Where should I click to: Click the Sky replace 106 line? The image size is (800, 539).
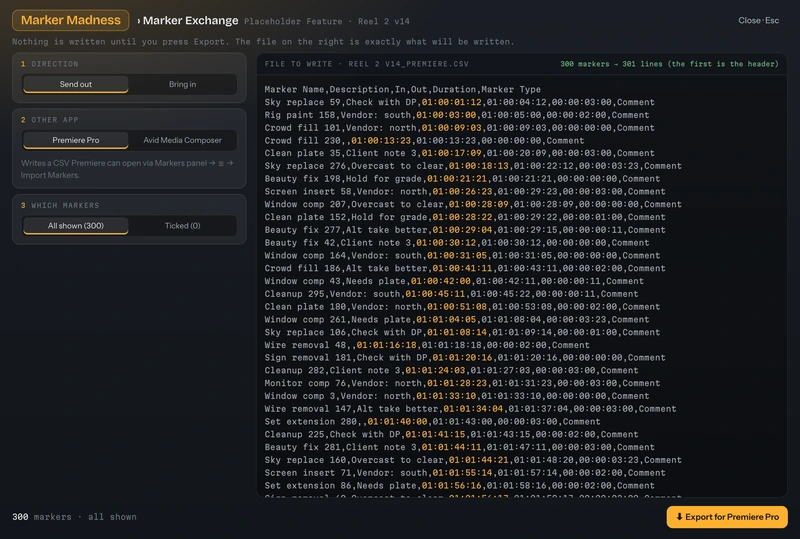pos(462,332)
